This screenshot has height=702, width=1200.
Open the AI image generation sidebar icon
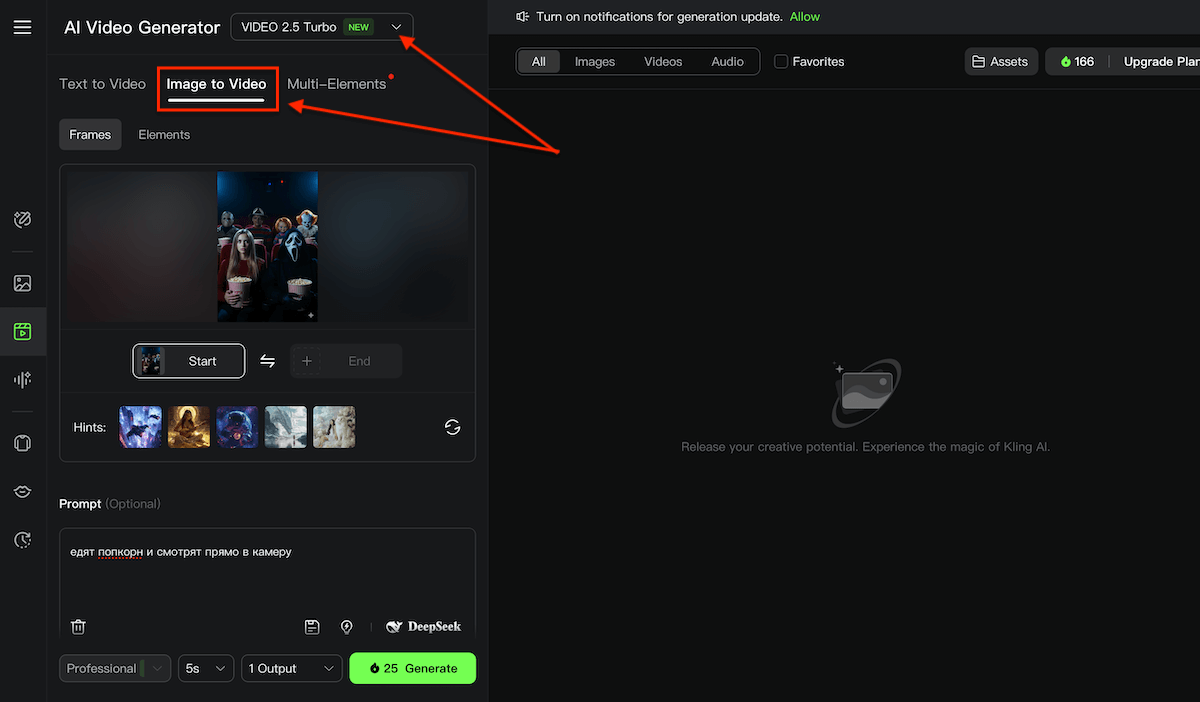(x=22, y=283)
